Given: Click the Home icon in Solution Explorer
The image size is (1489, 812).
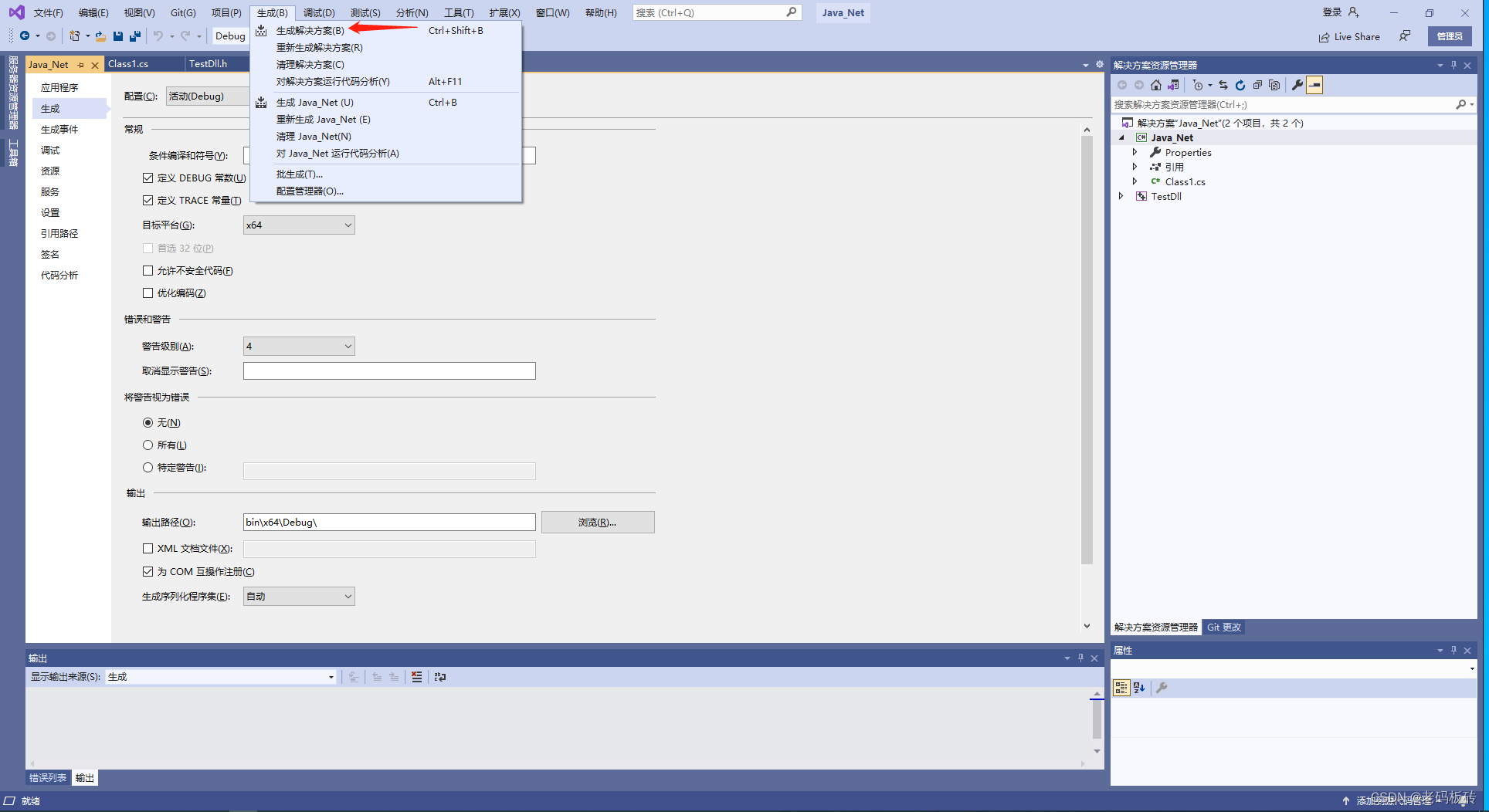Looking at the screenshot, I should [1156, 85].
